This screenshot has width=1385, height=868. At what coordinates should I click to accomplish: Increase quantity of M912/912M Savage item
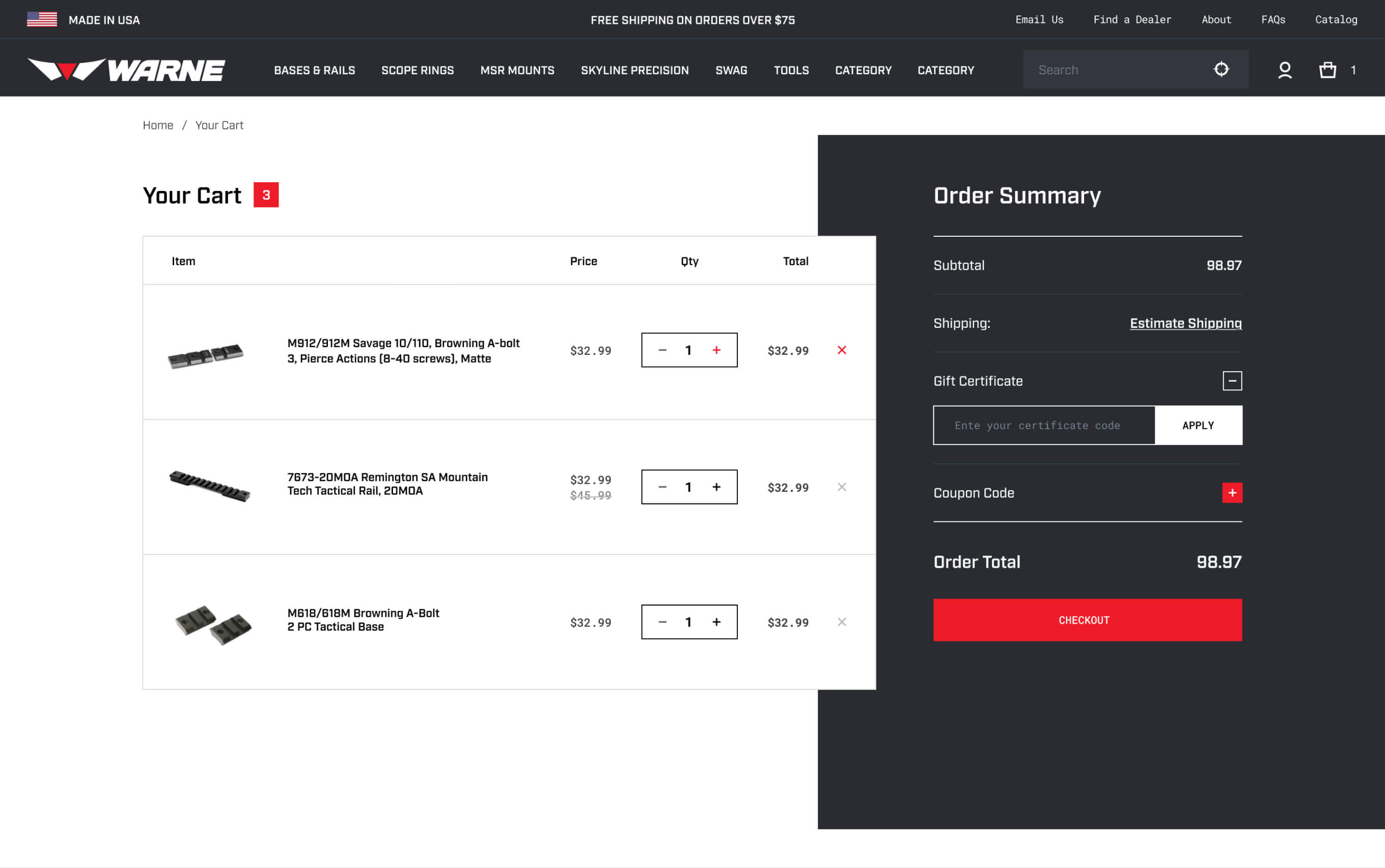click(x=716, y=350)
